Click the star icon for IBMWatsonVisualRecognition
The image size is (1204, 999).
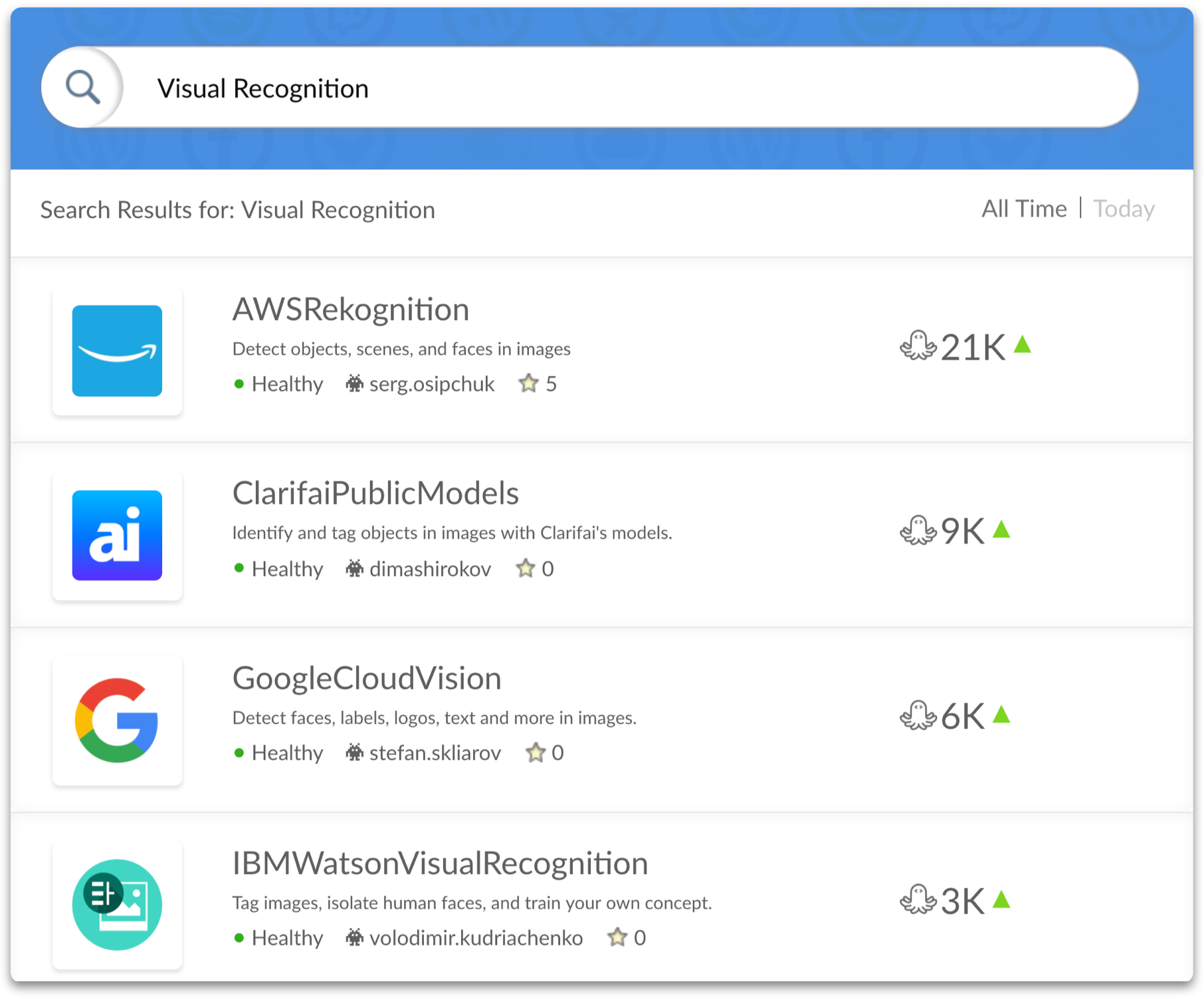617,937
